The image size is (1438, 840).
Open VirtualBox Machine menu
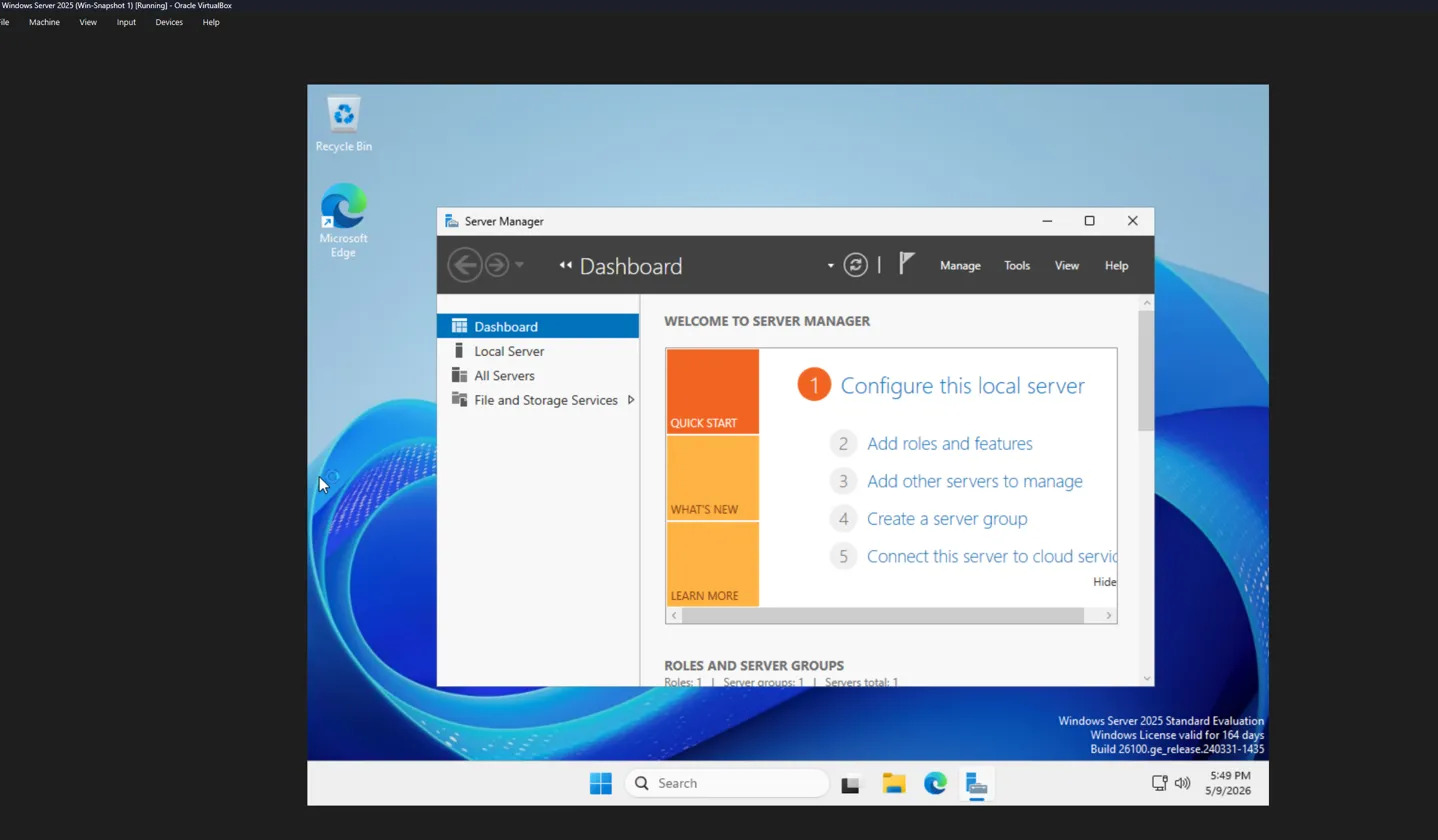[x=44, y=22]
